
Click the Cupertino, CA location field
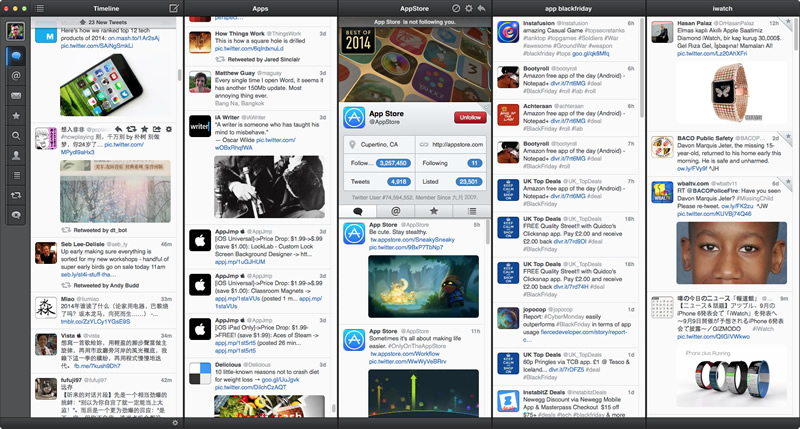pyautogui.click(x=379, y=144)
